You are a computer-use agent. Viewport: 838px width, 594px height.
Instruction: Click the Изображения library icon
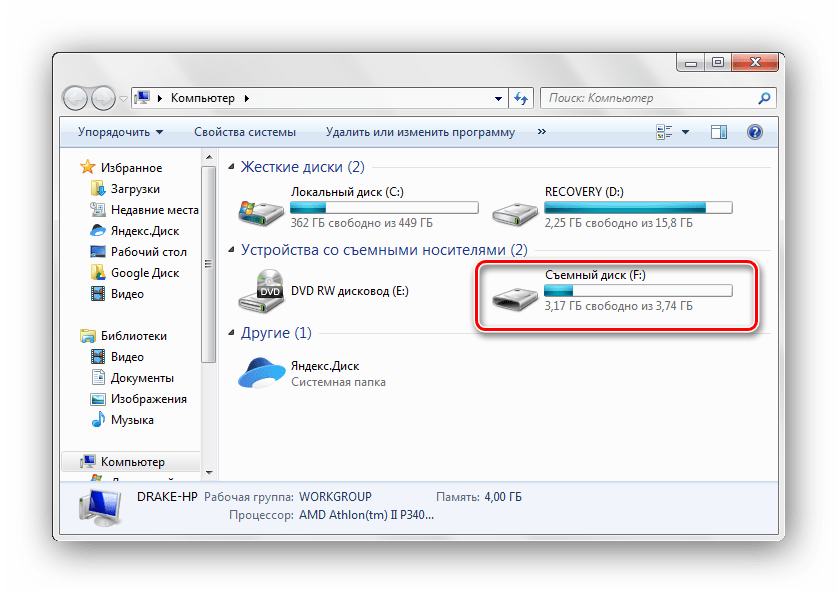98,399
